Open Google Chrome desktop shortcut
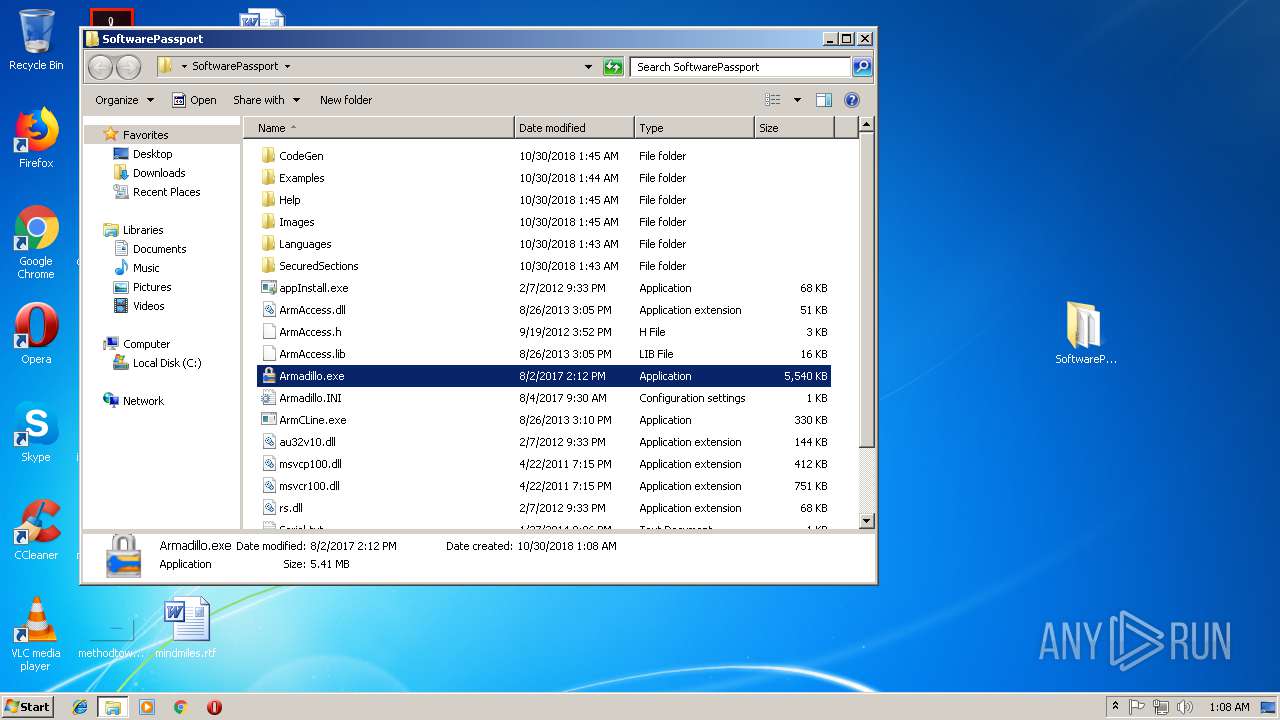This screenshot has width=1280, height=720. point(36,243)
